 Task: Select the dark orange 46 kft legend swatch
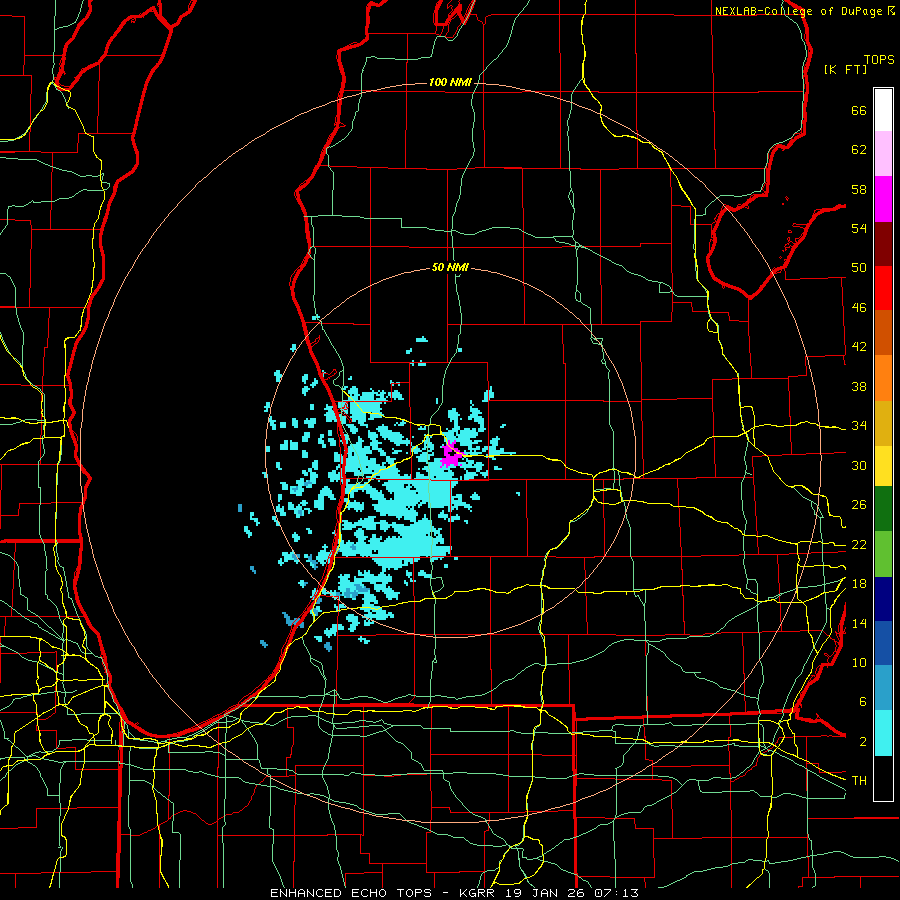click(883, 332)
